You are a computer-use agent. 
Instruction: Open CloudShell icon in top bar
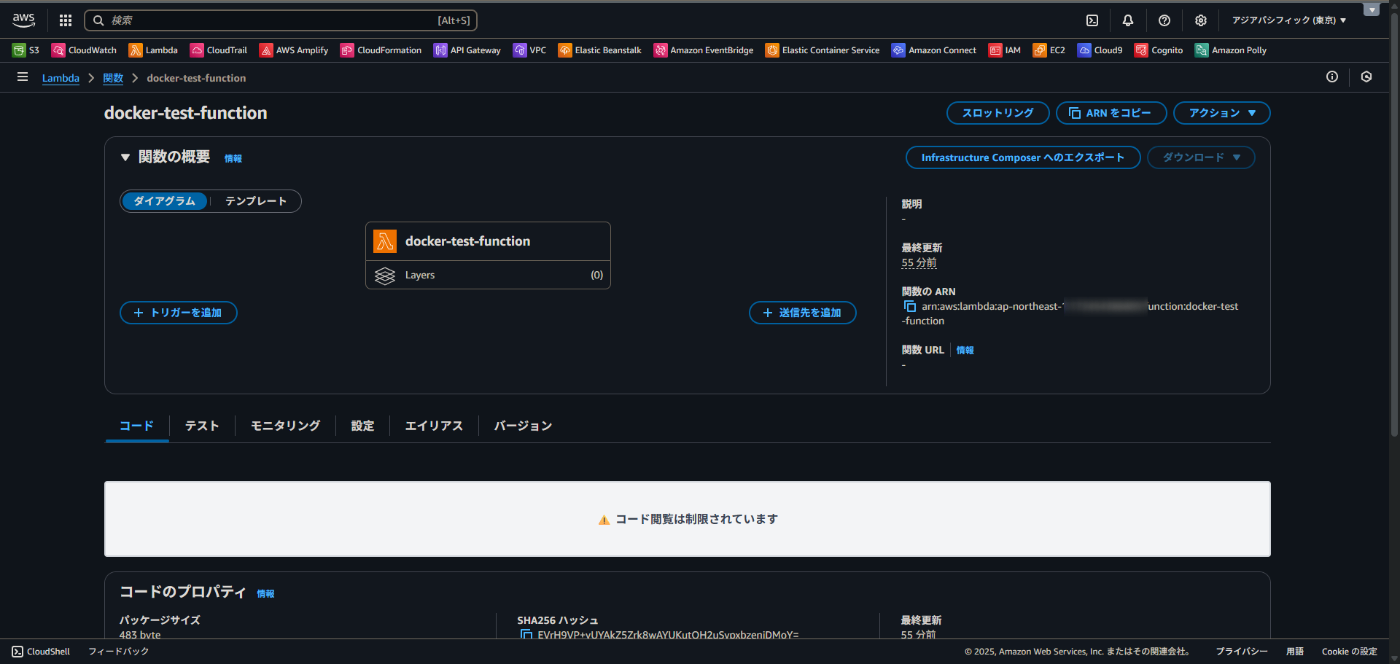pos(1092,20)
